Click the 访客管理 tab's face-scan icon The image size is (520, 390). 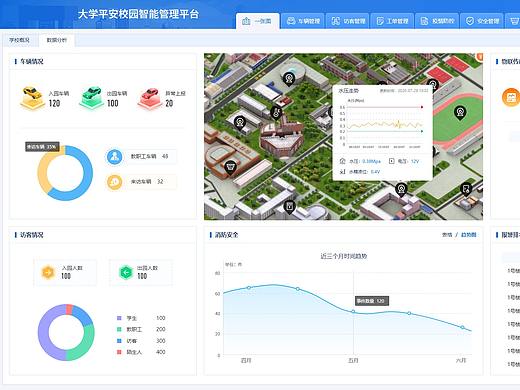click(x=336, y=21)
